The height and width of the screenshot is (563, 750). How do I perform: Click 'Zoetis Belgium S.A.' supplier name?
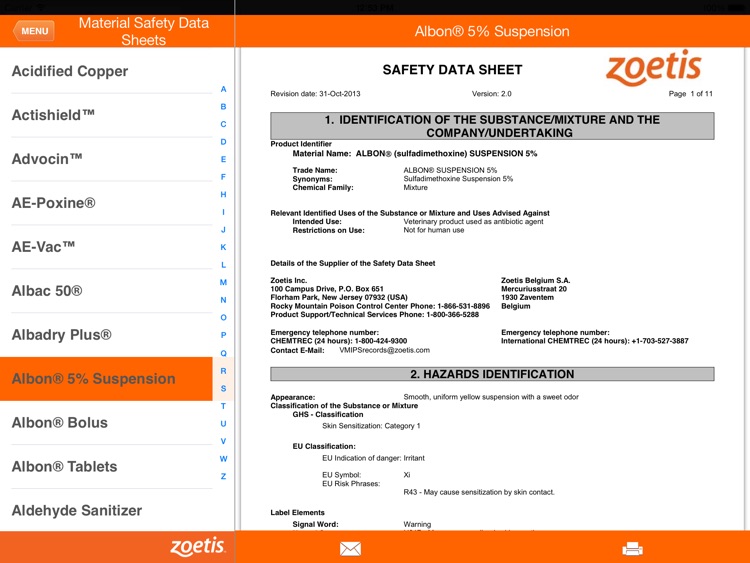click(x=535, y=280)
